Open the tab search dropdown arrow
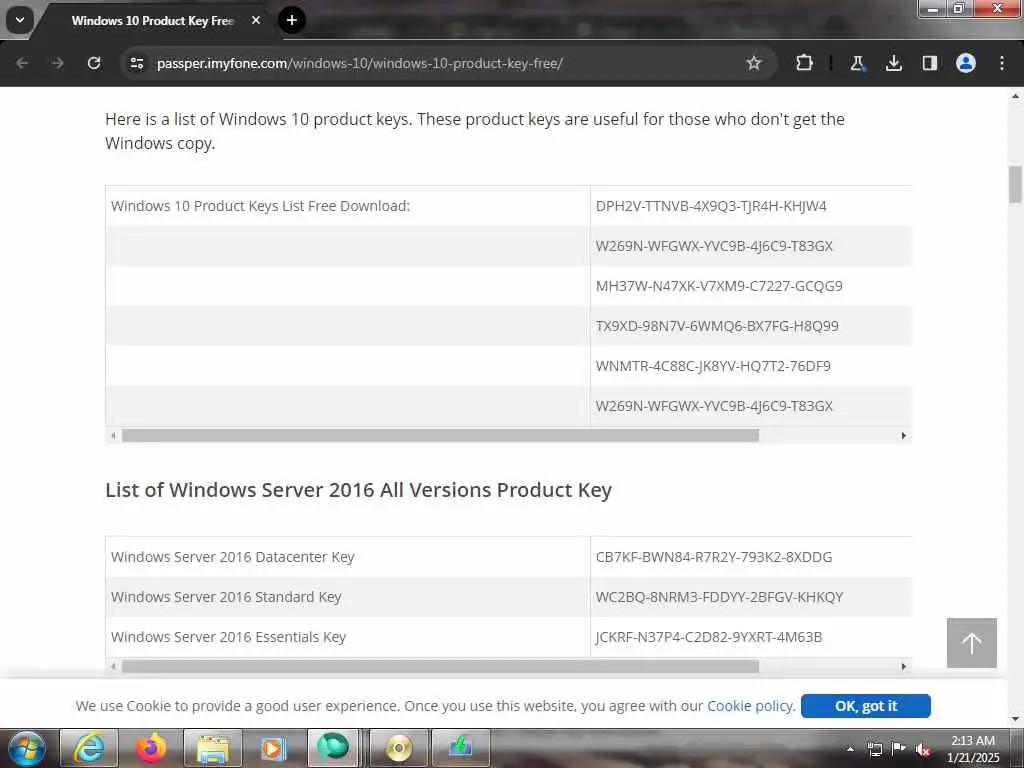This screenshot has width=1024, height=768. (20, 20)
